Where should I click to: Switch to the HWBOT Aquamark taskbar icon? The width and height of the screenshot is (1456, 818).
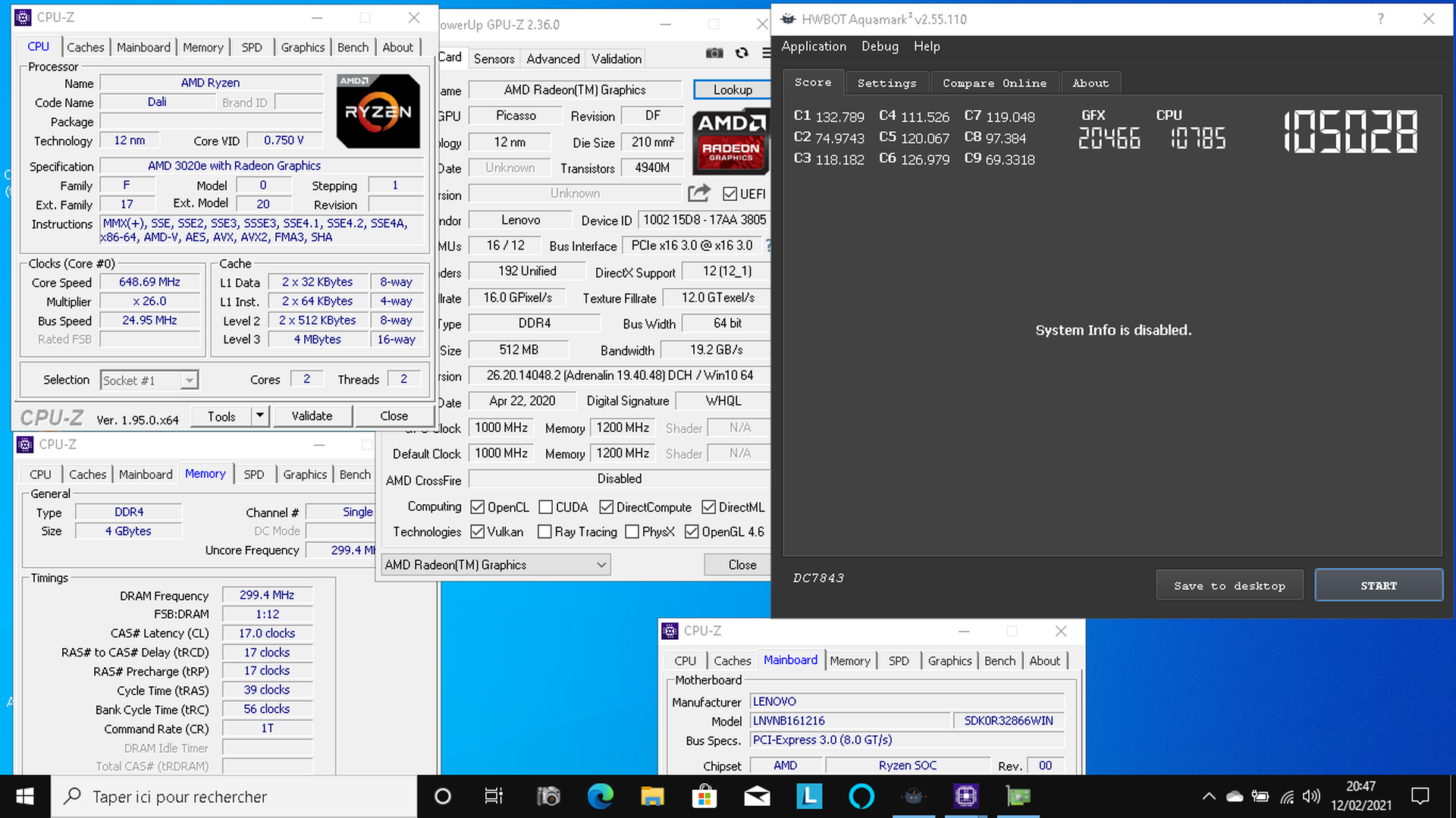914,796
